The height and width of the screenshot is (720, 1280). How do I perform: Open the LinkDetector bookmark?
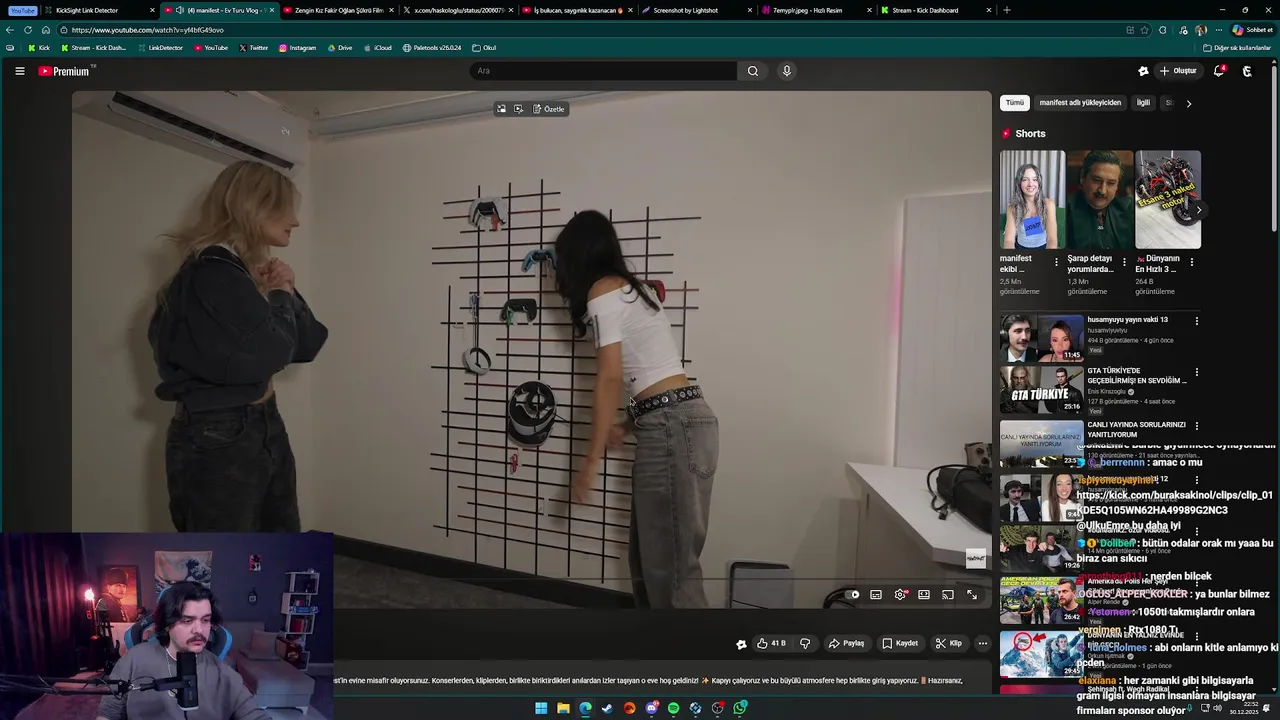point(160,48)
